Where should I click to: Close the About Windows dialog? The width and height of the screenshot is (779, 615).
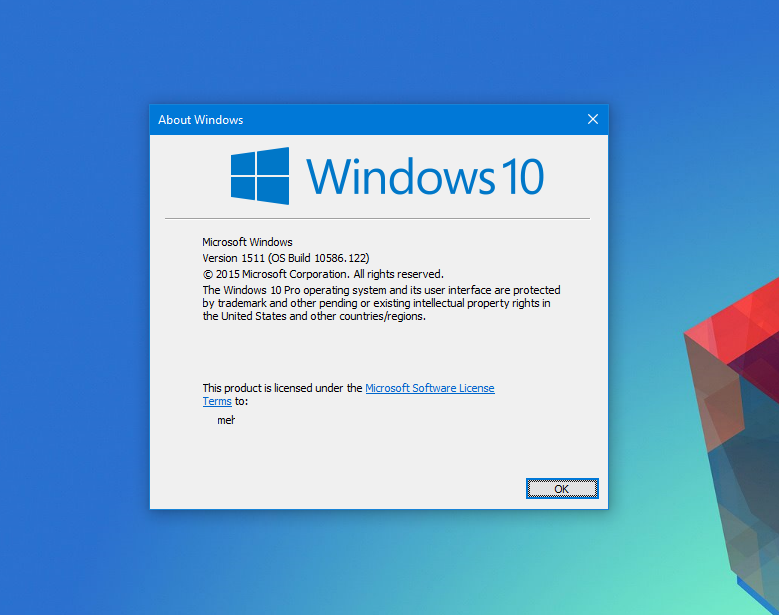[x=592, y=120]
